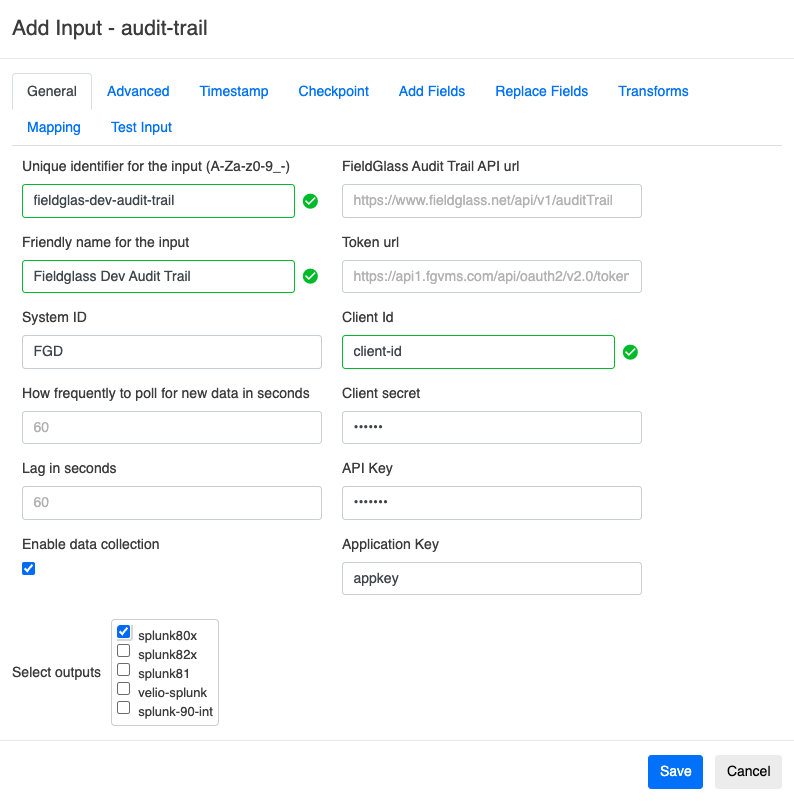Open the Timestamp tab

pyautogui.click(x=234, y=91)
